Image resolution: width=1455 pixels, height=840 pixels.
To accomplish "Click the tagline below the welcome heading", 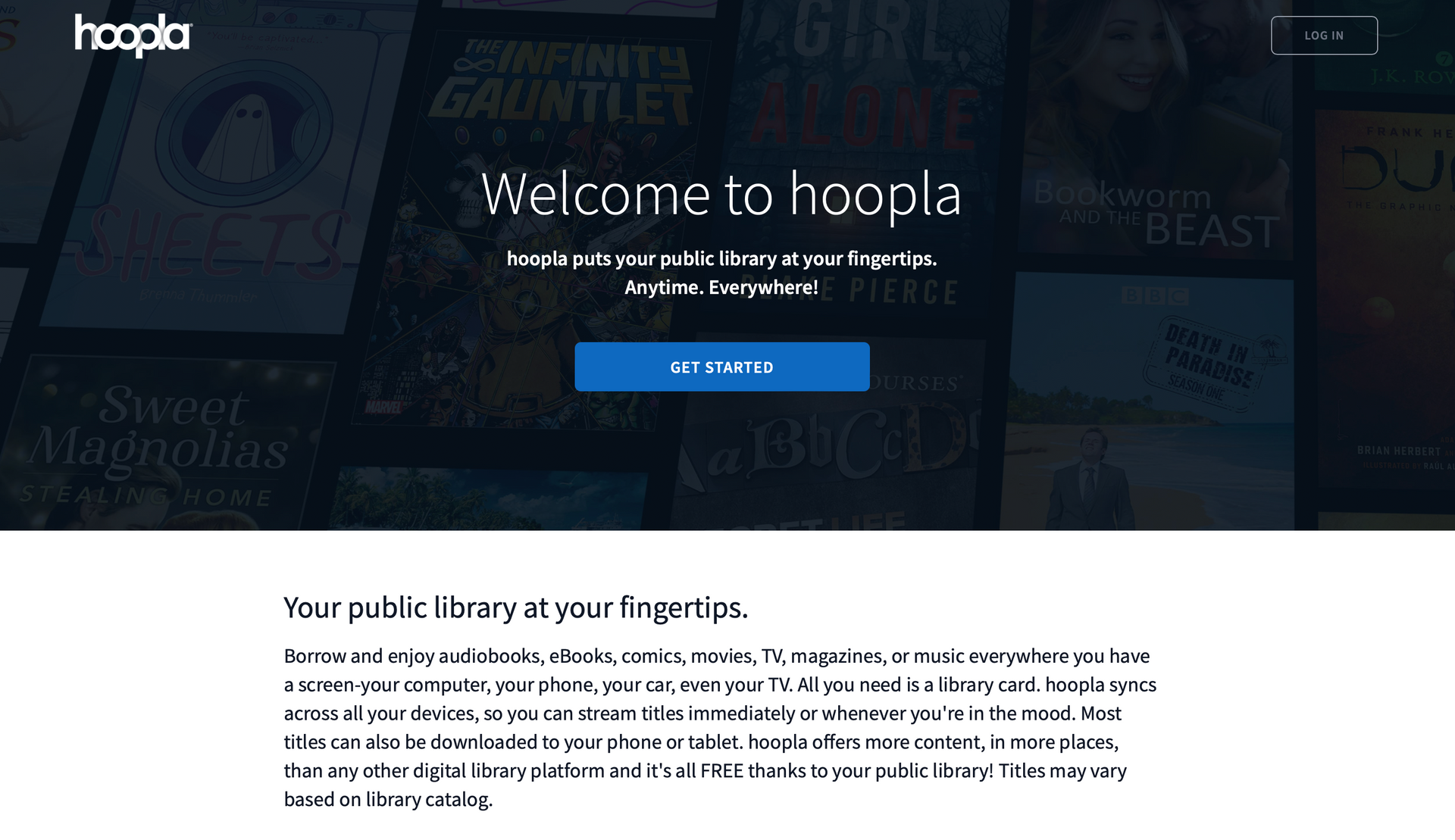I will click(721, 272).
